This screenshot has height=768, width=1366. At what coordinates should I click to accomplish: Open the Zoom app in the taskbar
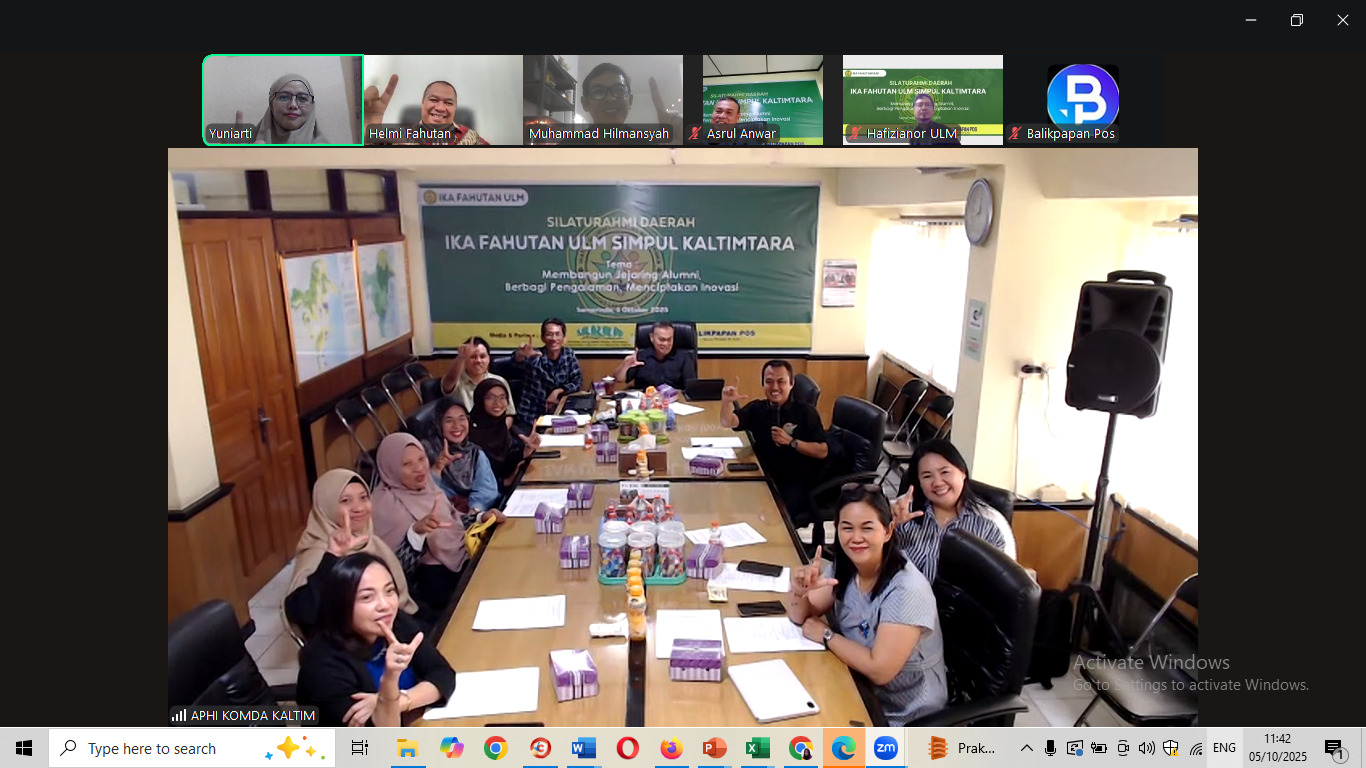[885, 748]
